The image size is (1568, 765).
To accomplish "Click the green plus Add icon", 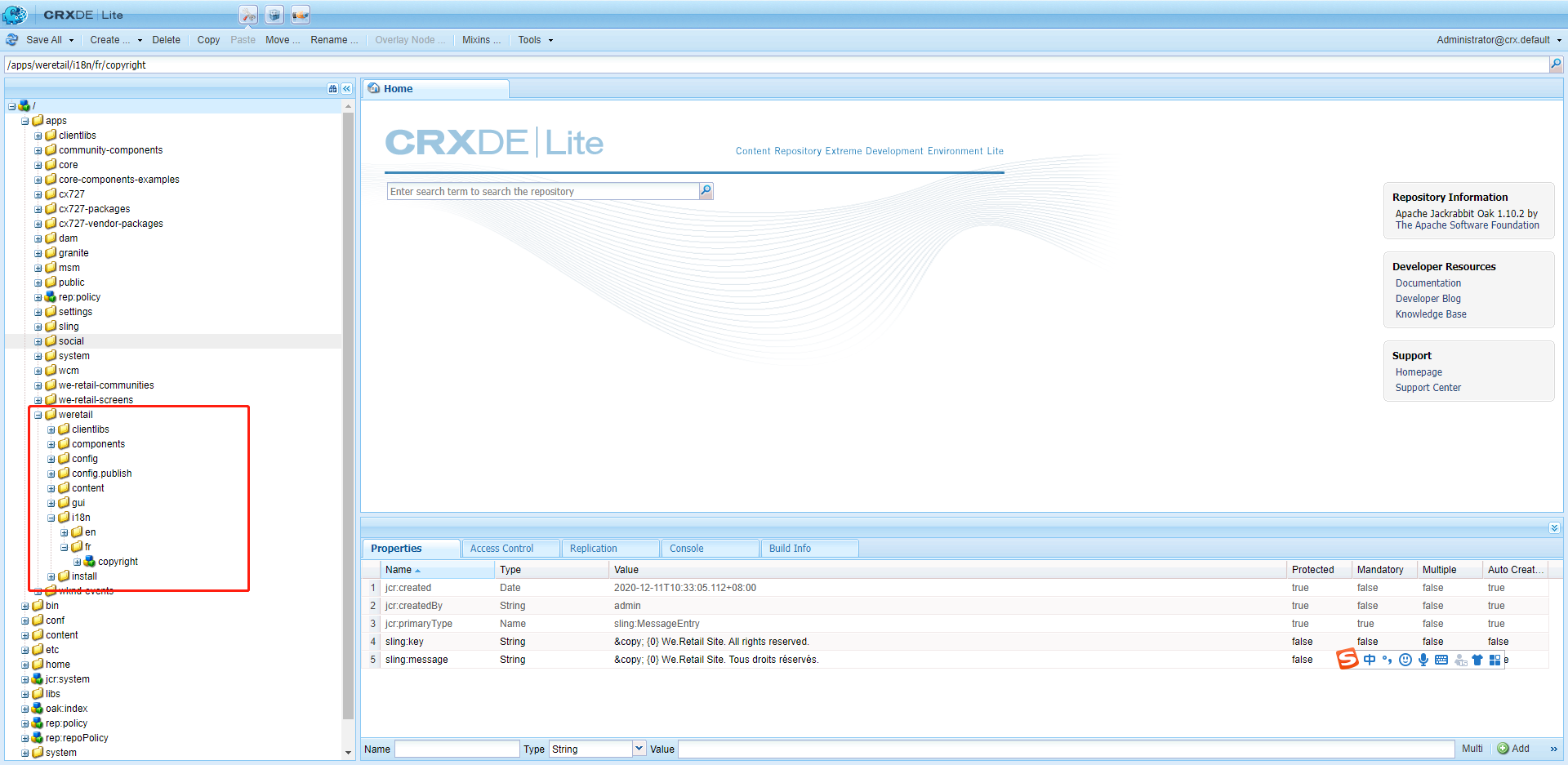I will click(1503, 749).
